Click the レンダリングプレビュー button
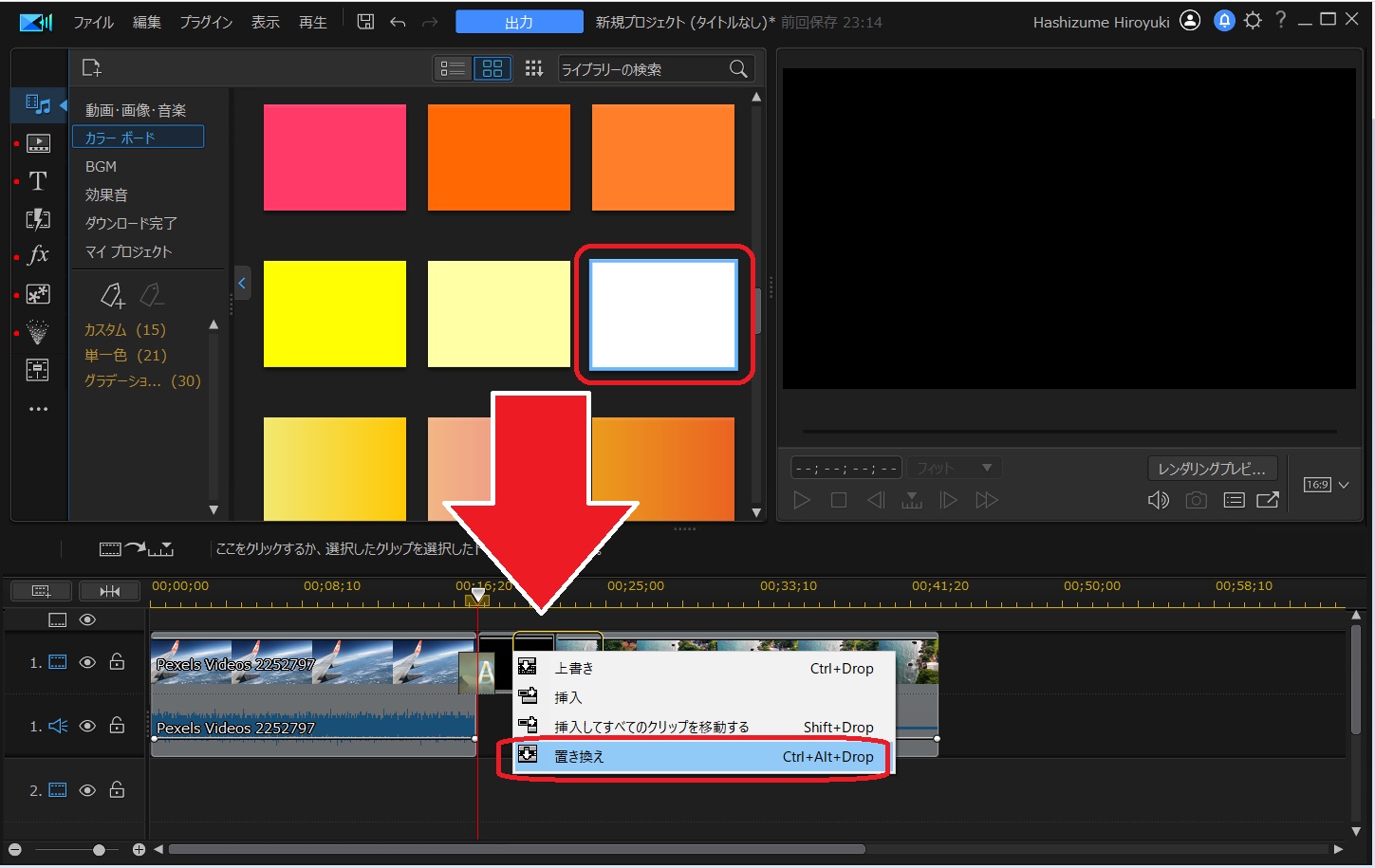 click(x=1212, y=469)
